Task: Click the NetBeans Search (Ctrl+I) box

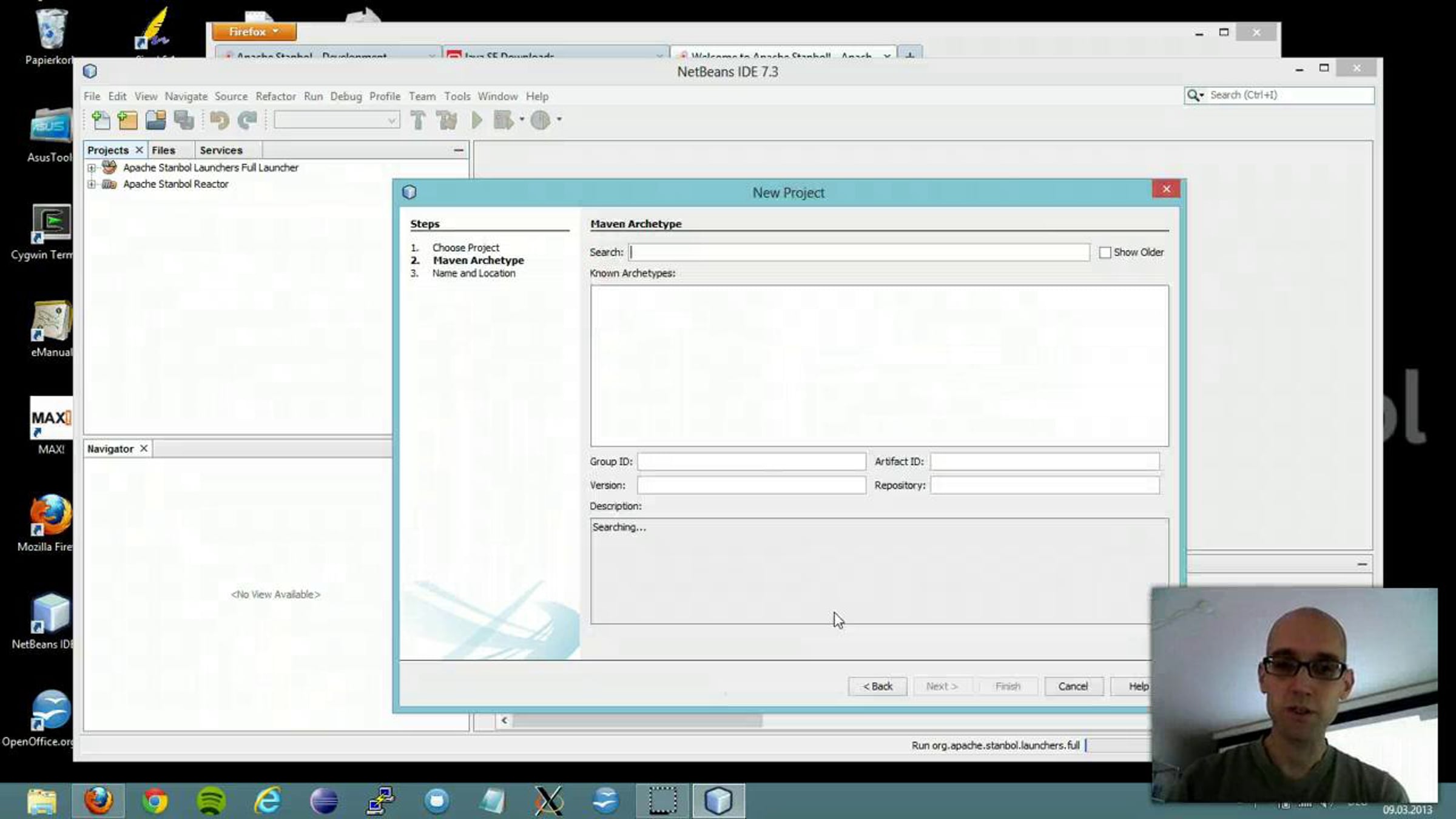Action: click(x=1279, y=95)
